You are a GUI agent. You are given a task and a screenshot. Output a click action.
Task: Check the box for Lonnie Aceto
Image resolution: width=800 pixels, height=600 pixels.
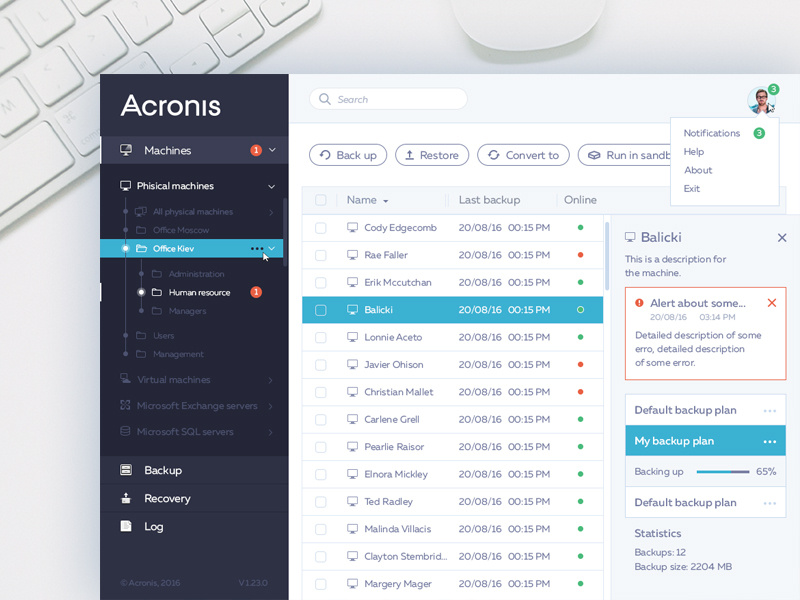point(320,337)
